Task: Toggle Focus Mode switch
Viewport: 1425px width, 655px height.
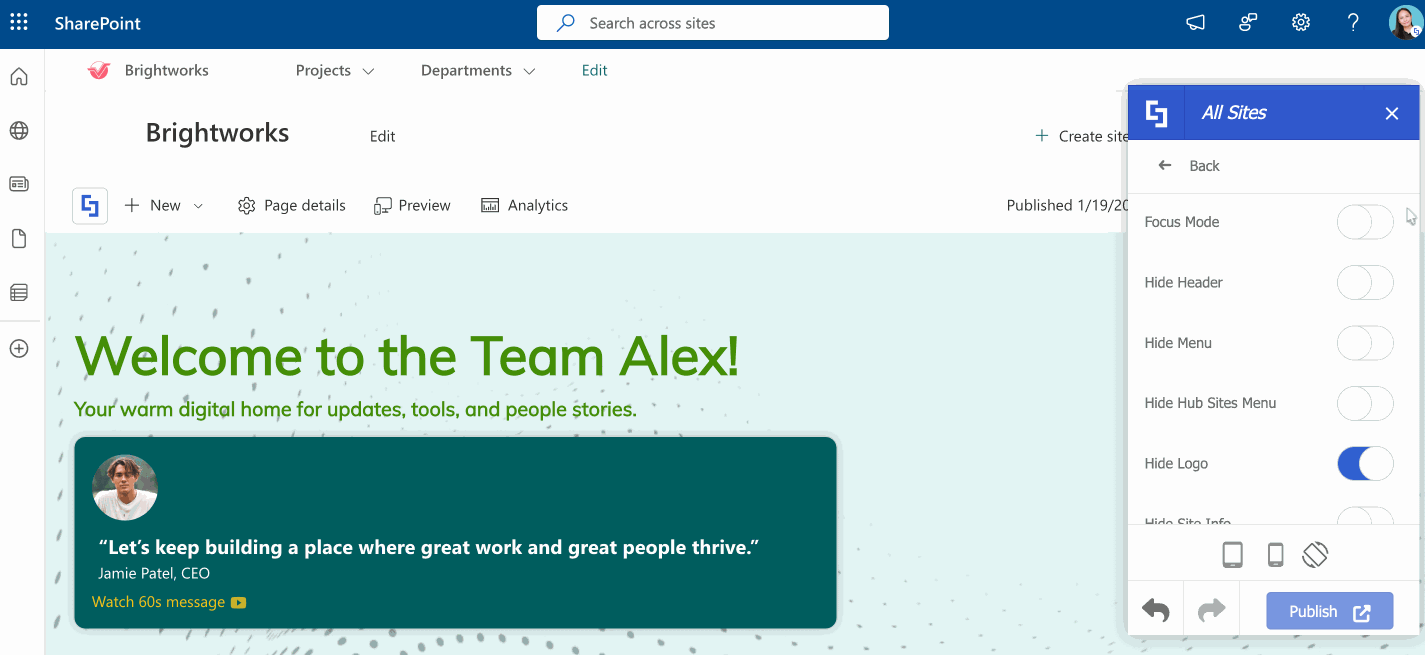Action: (1365, 222)
